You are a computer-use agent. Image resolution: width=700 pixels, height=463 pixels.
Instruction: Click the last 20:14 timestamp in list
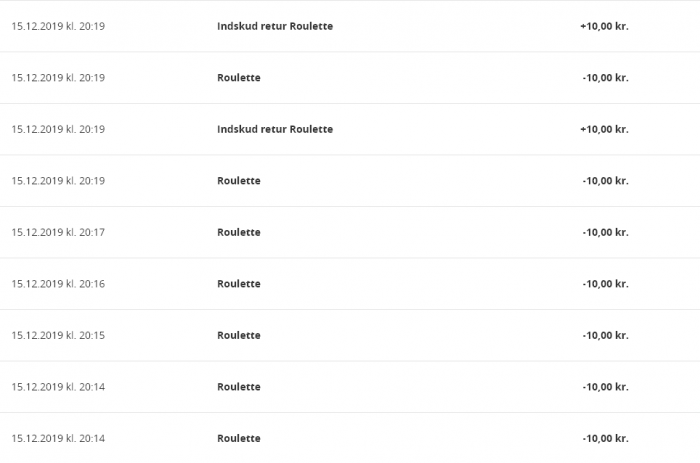tap(58, 438)
